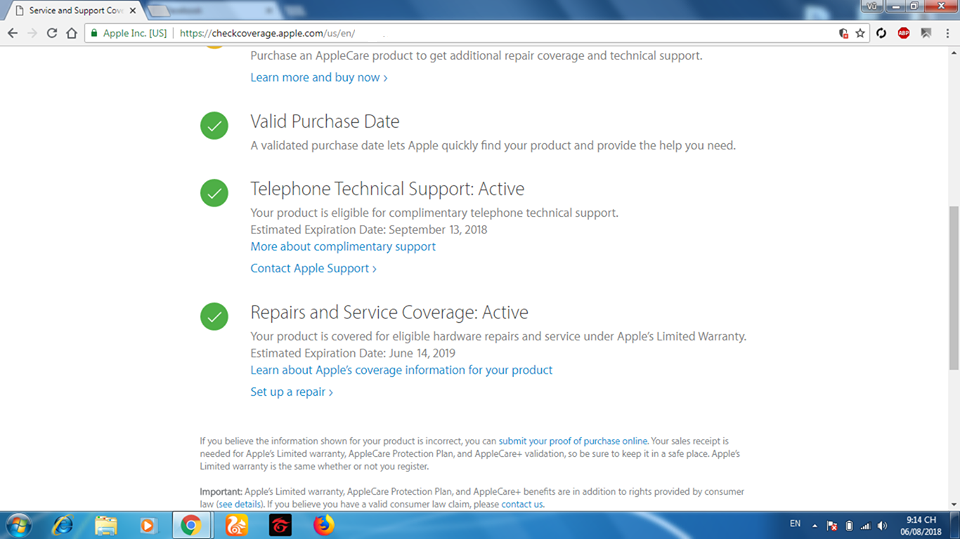Open the Contact Apple Support link
This screenshot has height=539, width=960.
point(313,268)
